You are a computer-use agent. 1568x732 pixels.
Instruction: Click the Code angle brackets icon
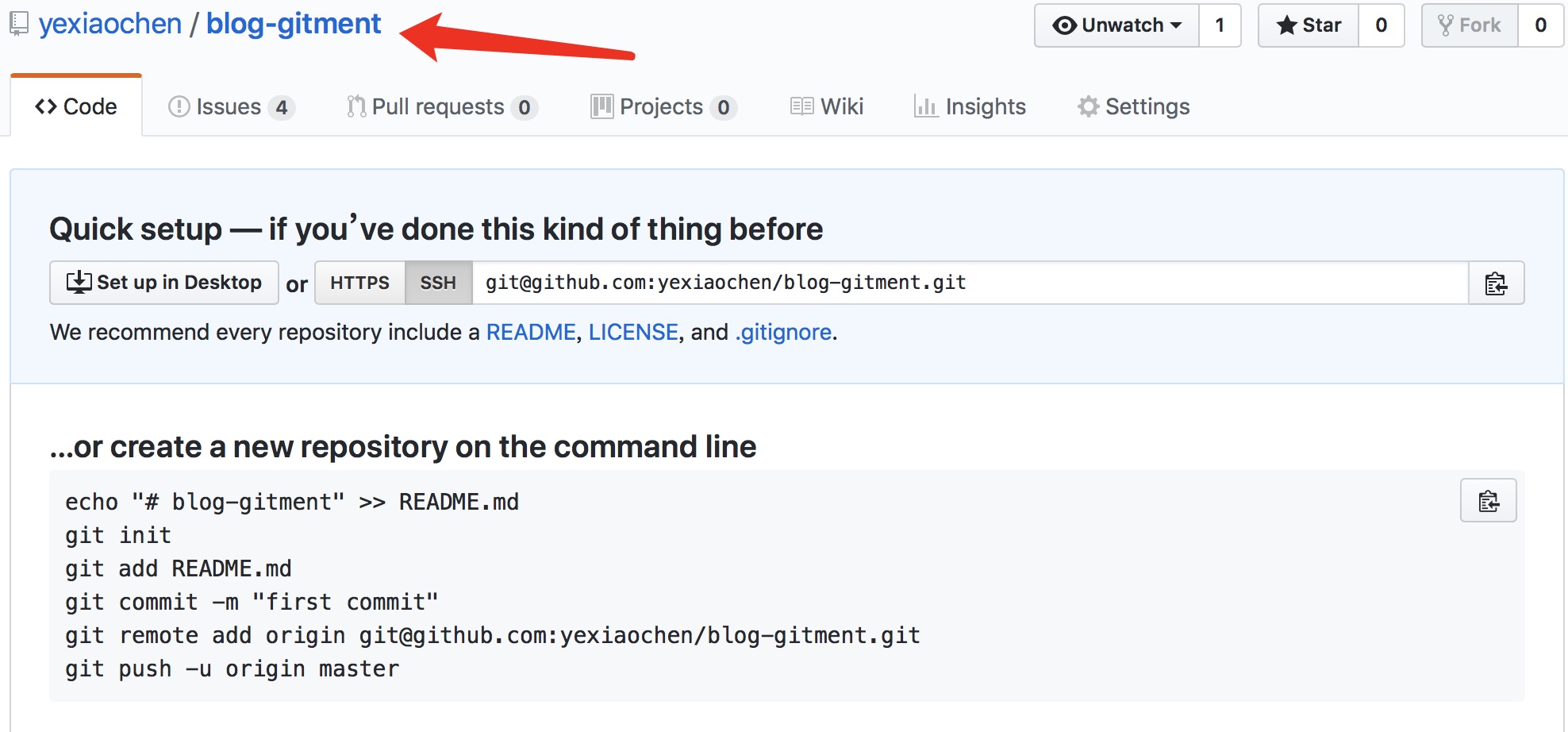46,106
